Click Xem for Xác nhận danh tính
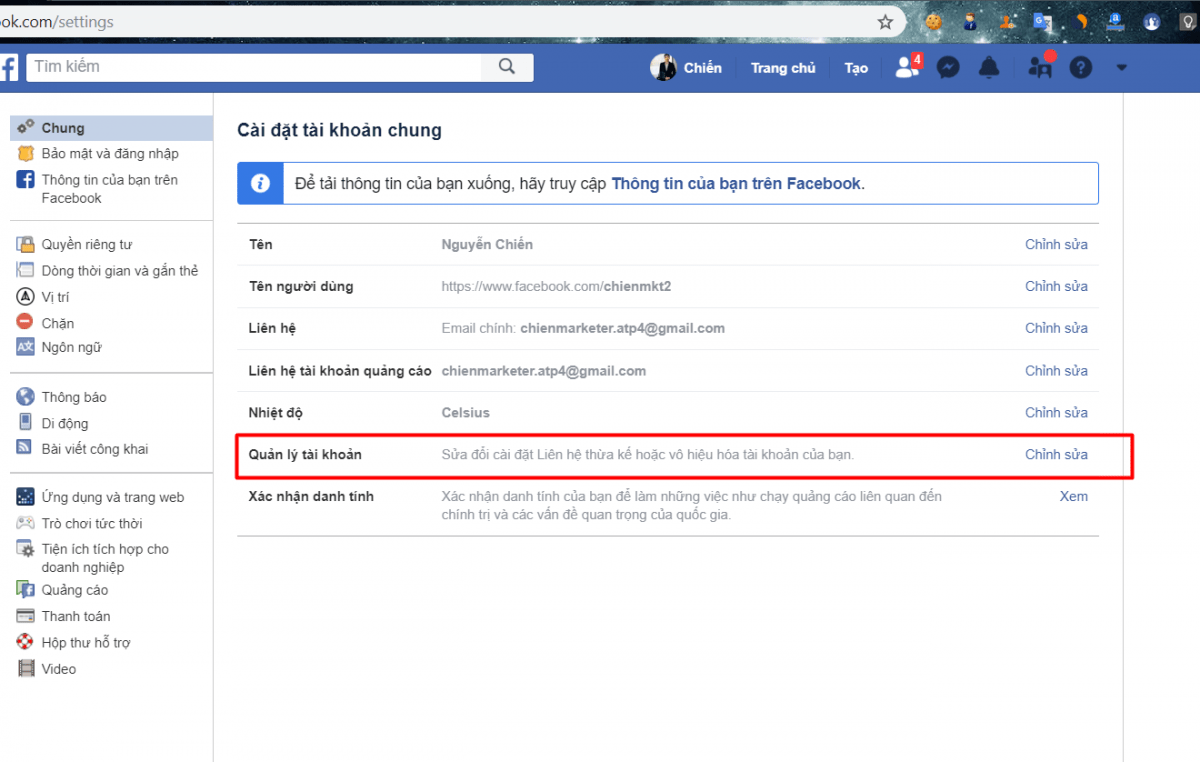Viewport: 1200px width, 762px height. [x=1073, y=496]
